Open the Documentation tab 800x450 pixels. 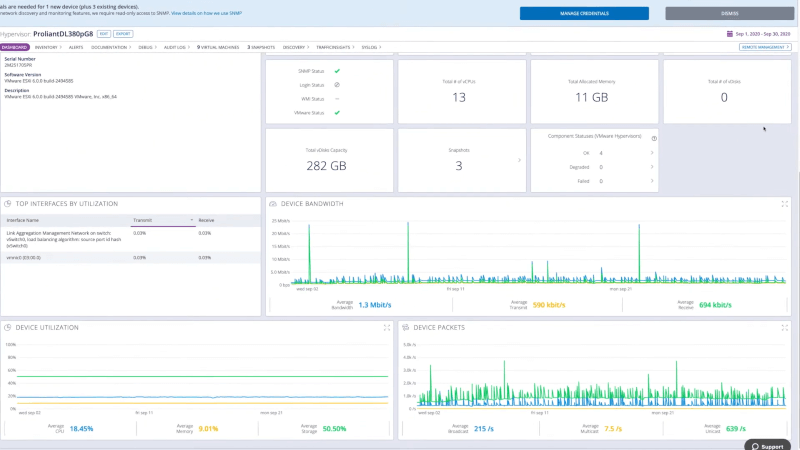point(111,47)
